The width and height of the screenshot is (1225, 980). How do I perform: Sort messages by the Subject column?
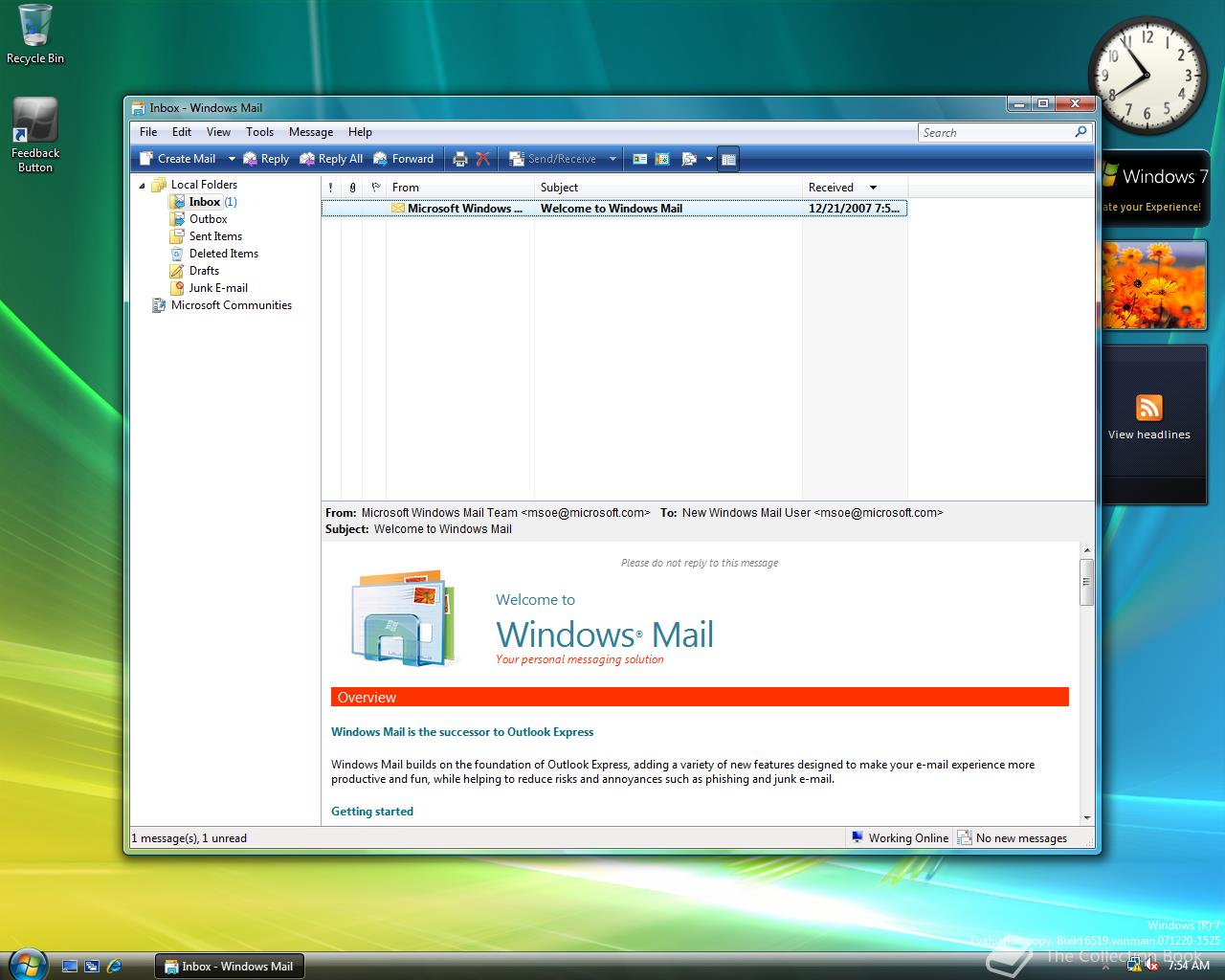pyautogui.click(x=668, y=188)
